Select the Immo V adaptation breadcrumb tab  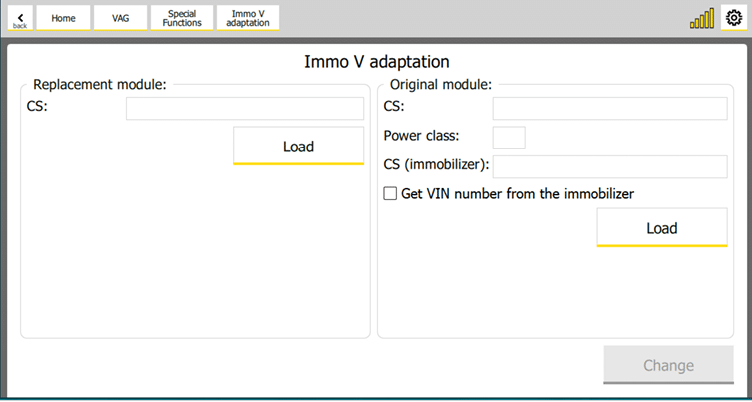point(248,18)
